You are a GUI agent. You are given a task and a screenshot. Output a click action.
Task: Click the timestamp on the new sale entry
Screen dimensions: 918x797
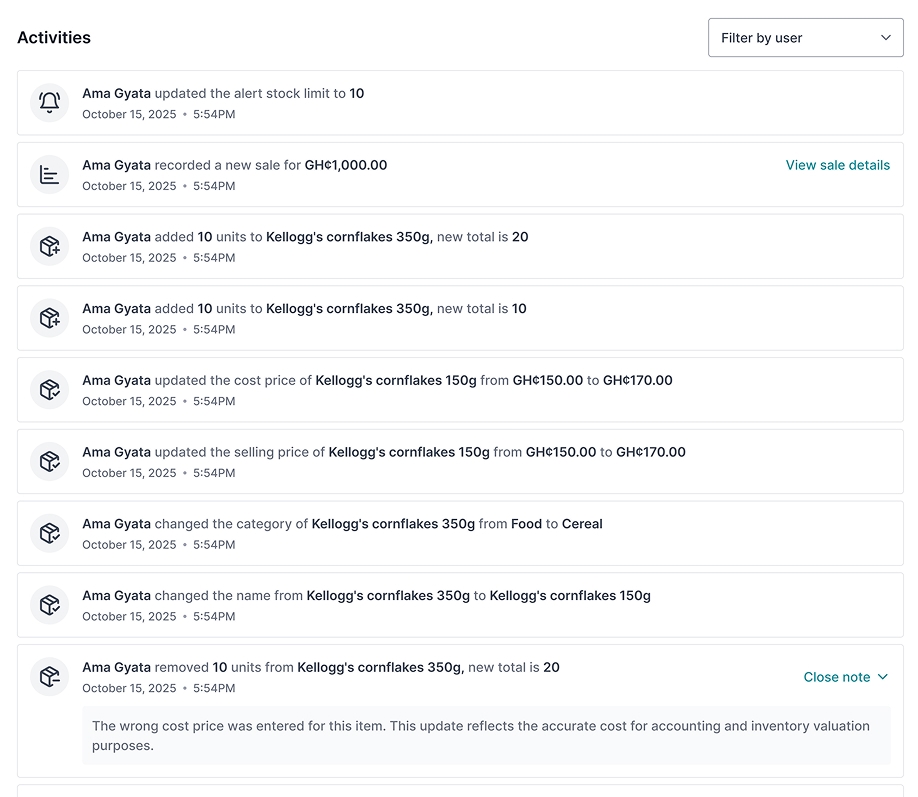point(158,186)
